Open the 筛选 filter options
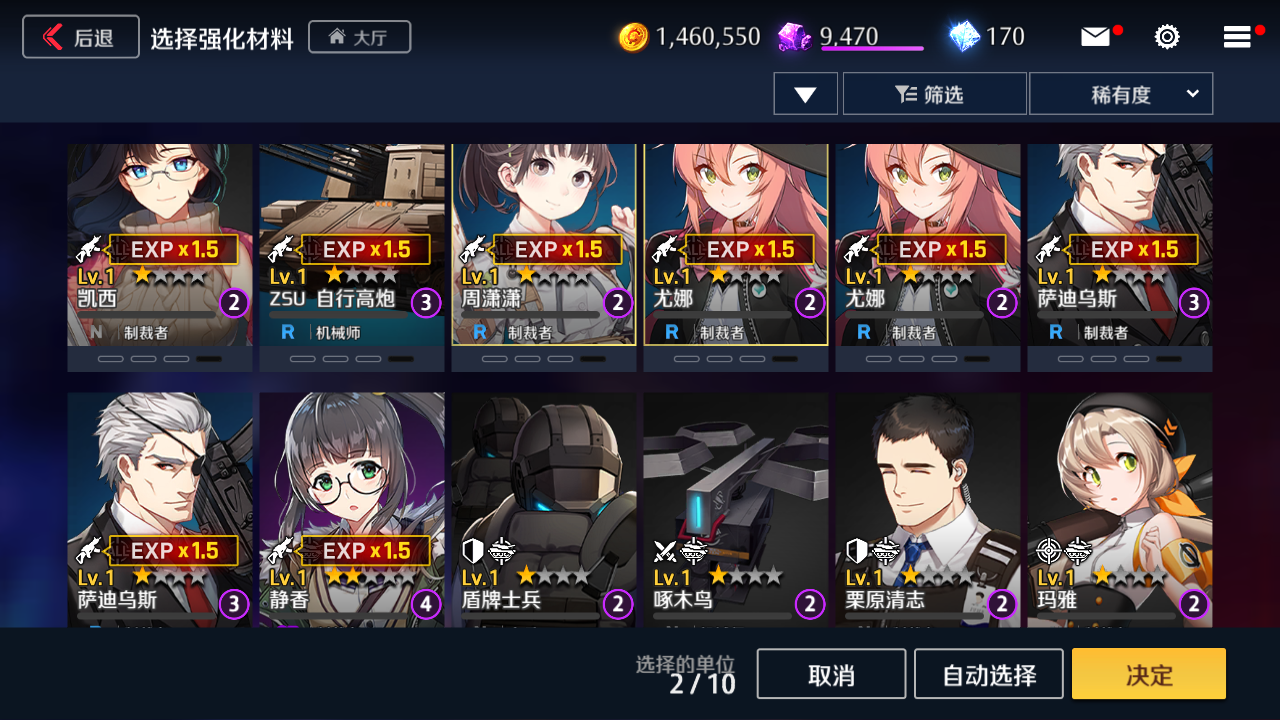 [x=935, y=94]
